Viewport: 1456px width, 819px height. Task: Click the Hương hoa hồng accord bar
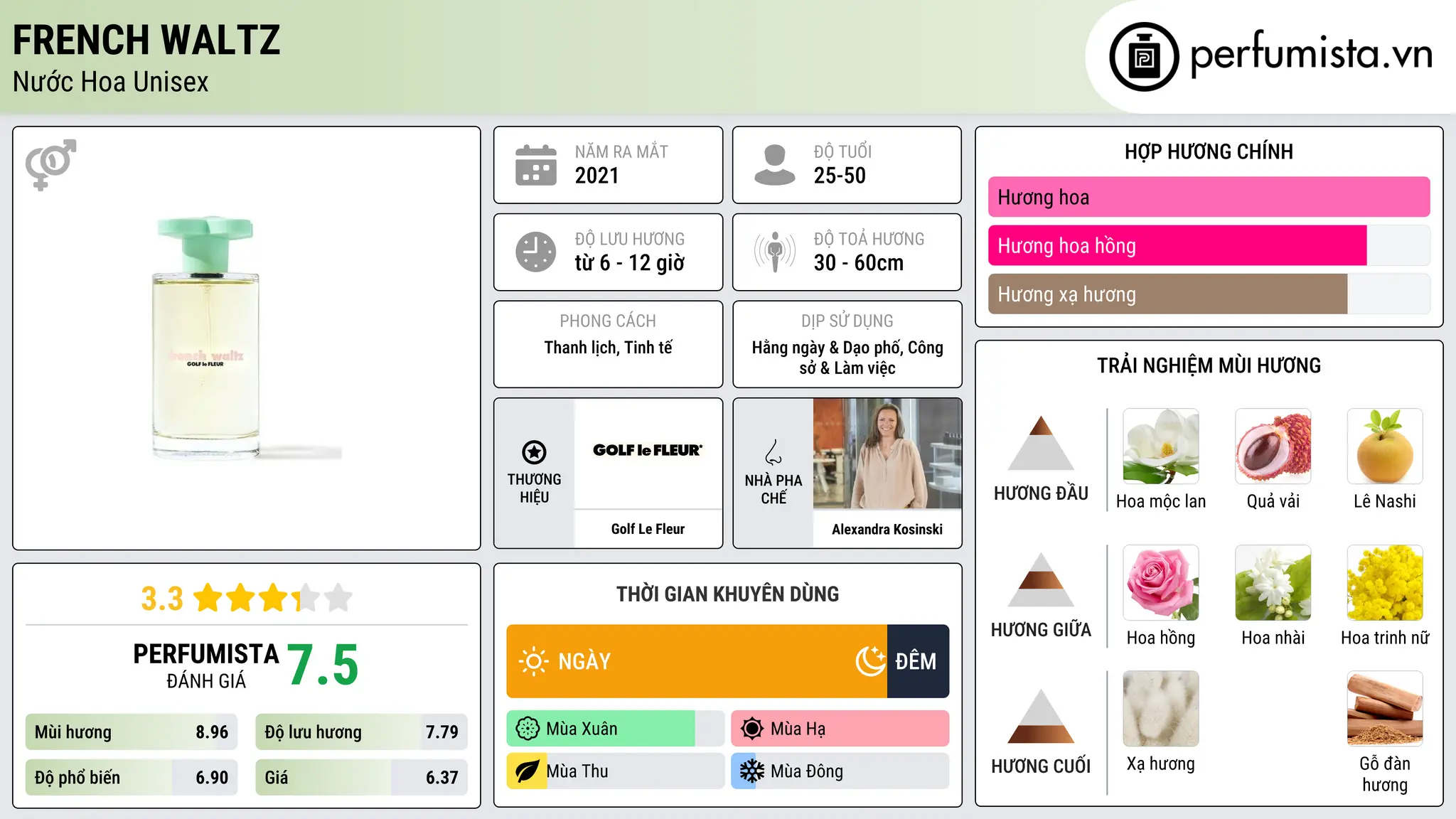(1209, 245)
